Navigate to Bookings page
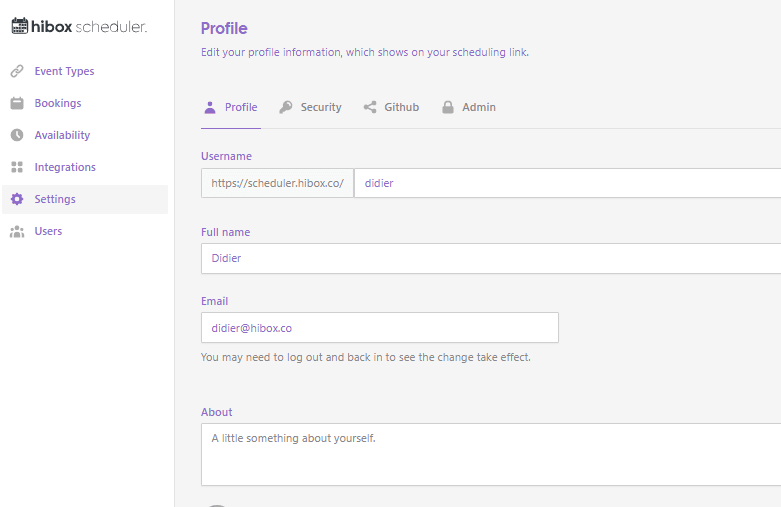The height and width of the screenshot is (507, 781). 58,103
